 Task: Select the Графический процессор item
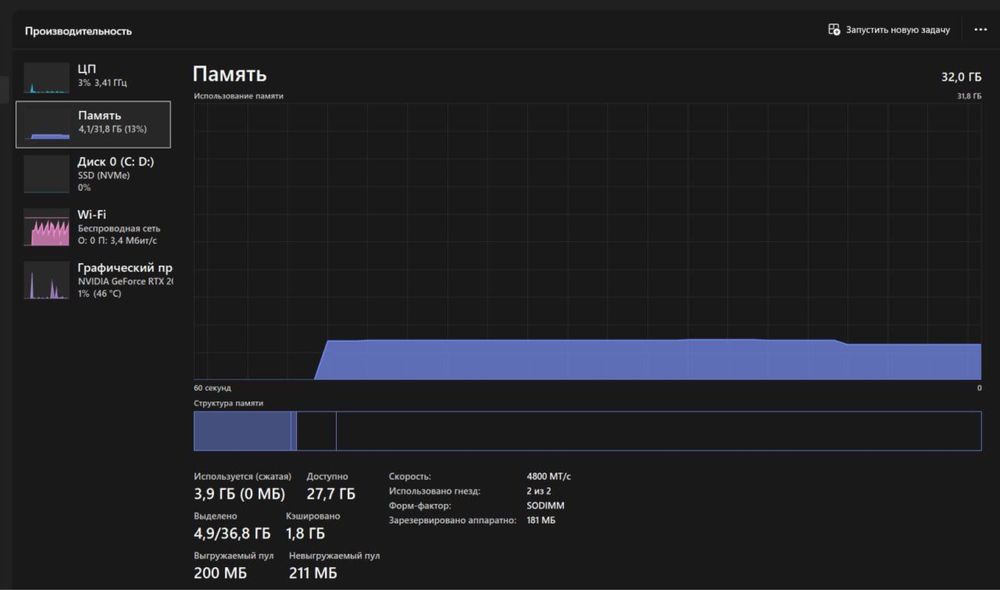[93, 280]
